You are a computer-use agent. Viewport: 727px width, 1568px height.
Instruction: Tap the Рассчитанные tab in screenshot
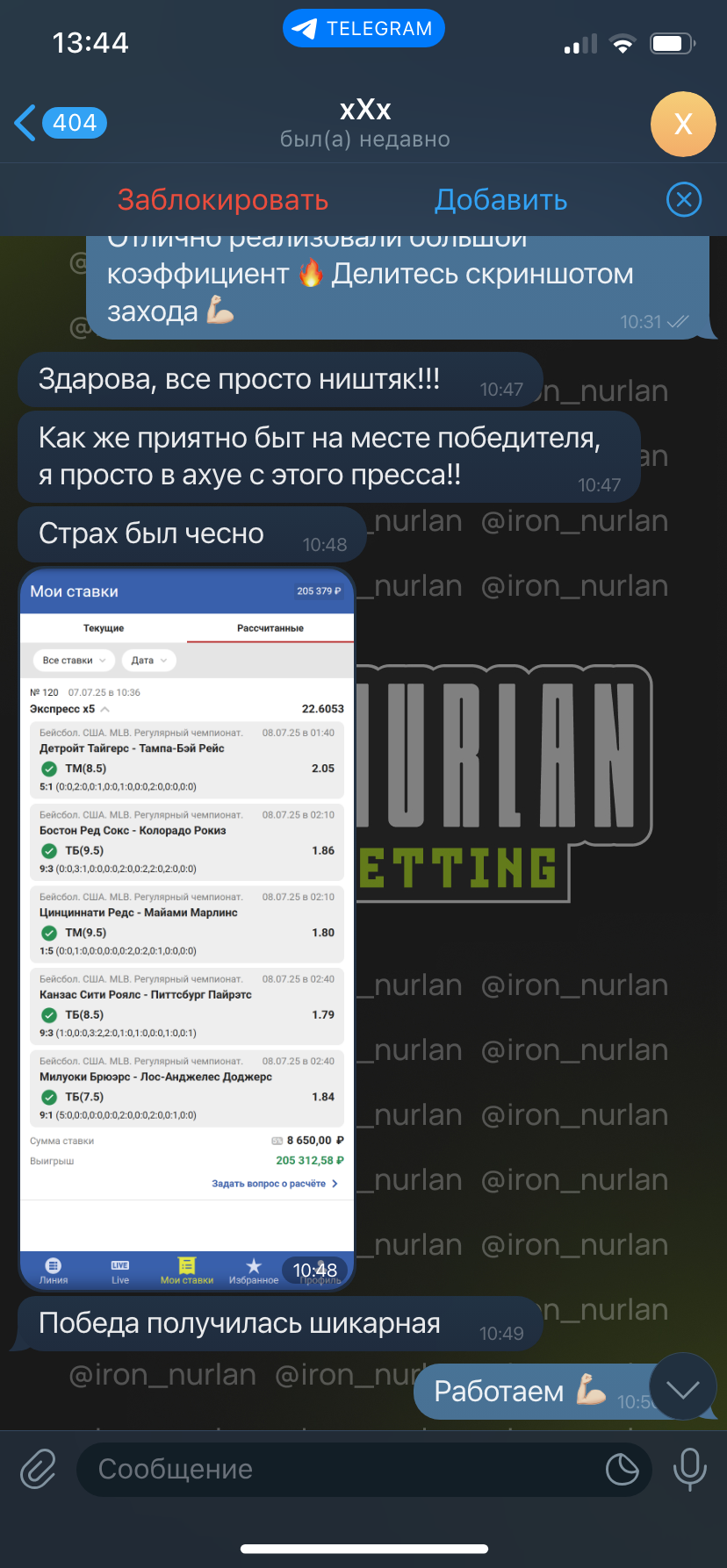270,628
